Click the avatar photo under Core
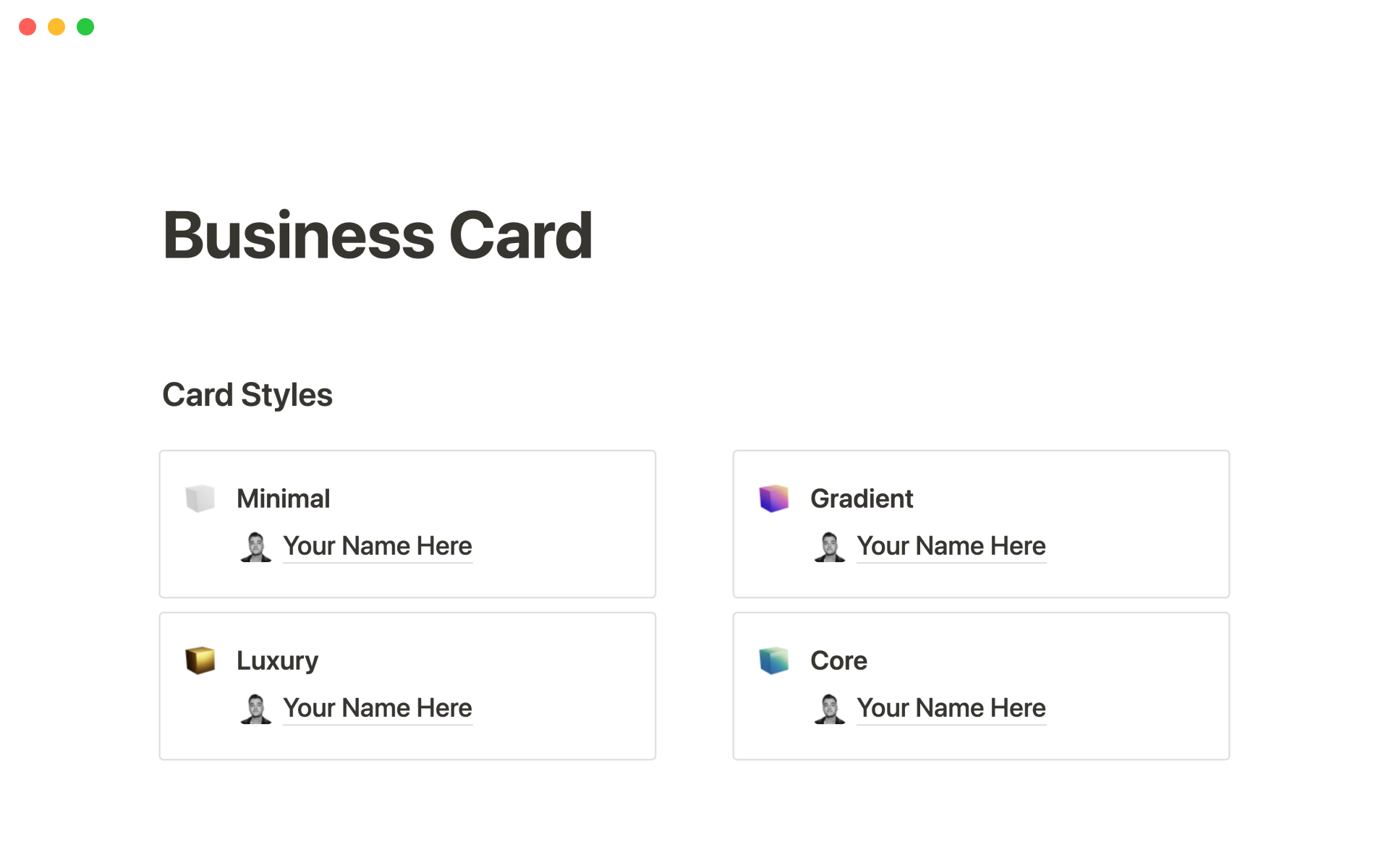Image resolution: width=1389 pixels, height=868 pixels. coord(829,709)
